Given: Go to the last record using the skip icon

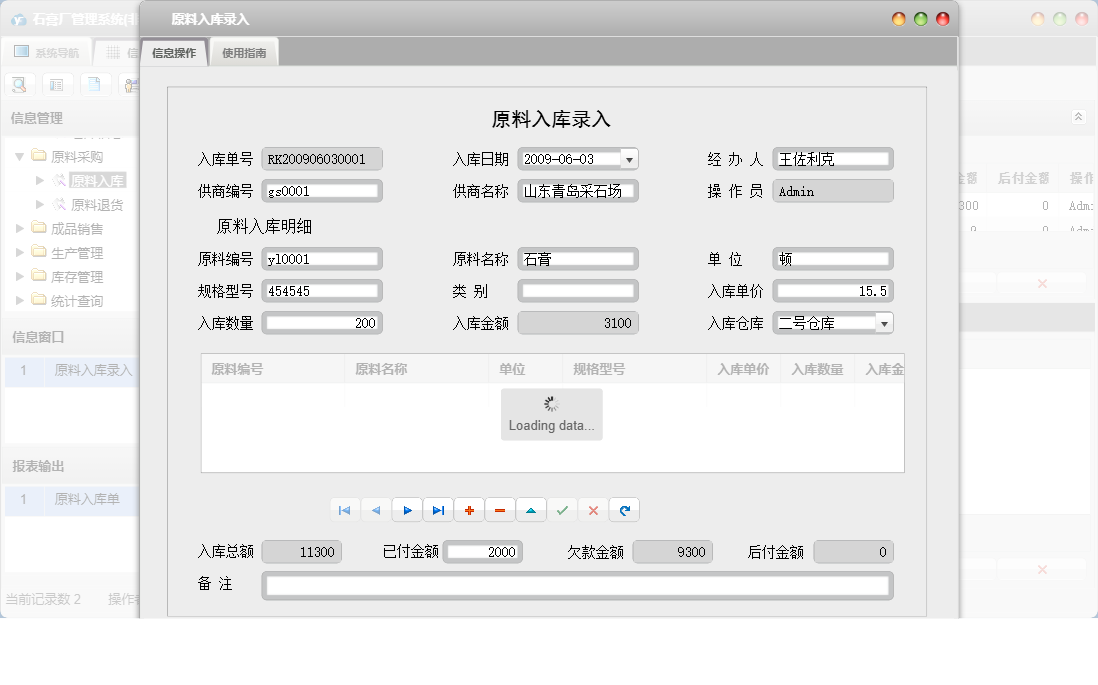Looking at the screenshot, I should (438, 510).
